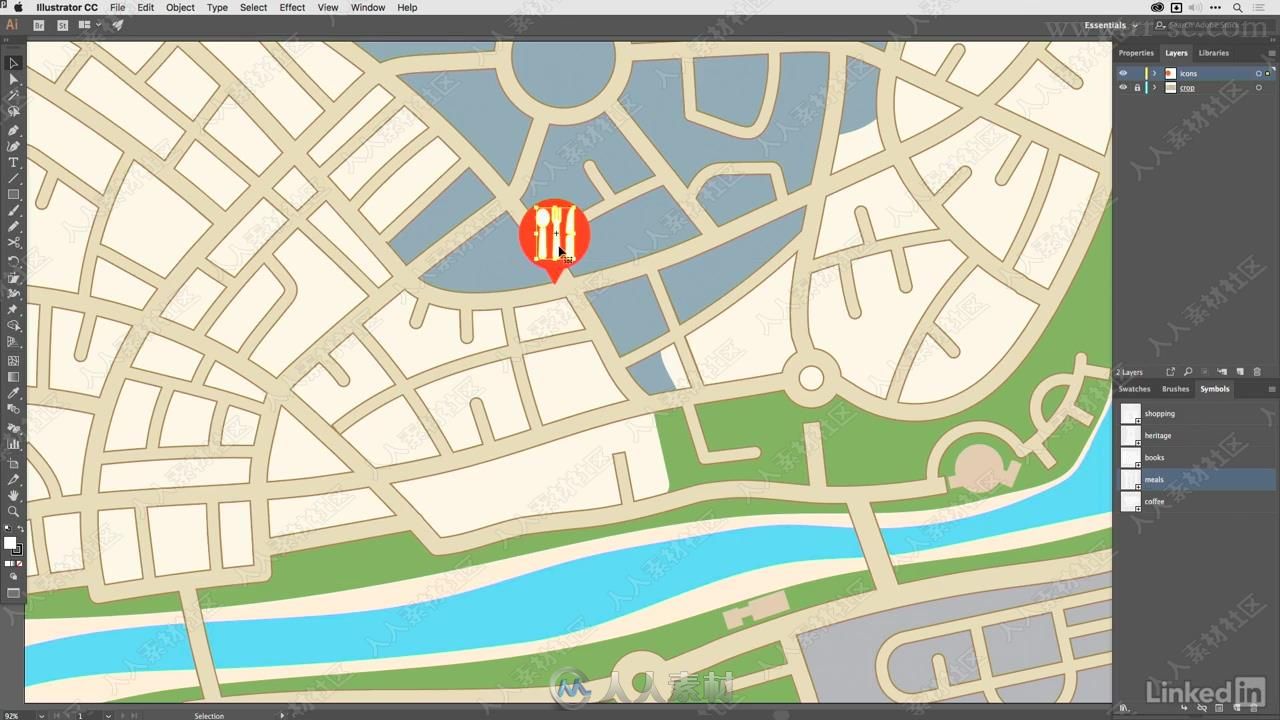Select the shopping symbol
This screenshot has width=1280, height=720.
click(1196, 413)
